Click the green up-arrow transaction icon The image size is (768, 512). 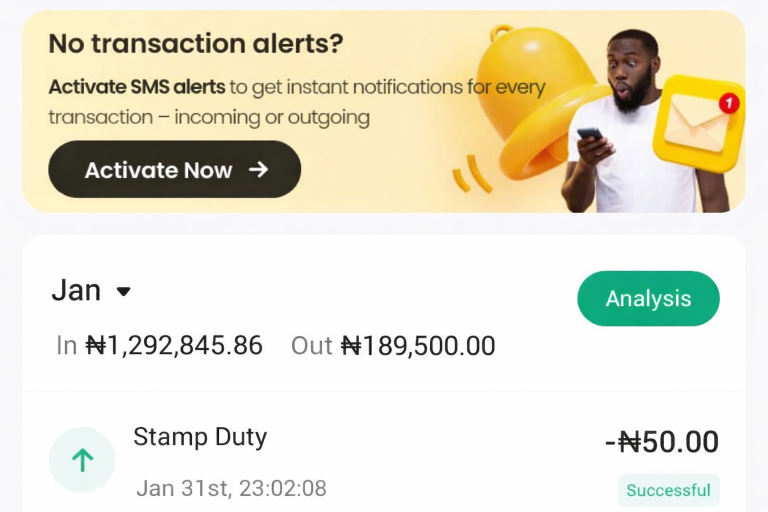[82, 460]
